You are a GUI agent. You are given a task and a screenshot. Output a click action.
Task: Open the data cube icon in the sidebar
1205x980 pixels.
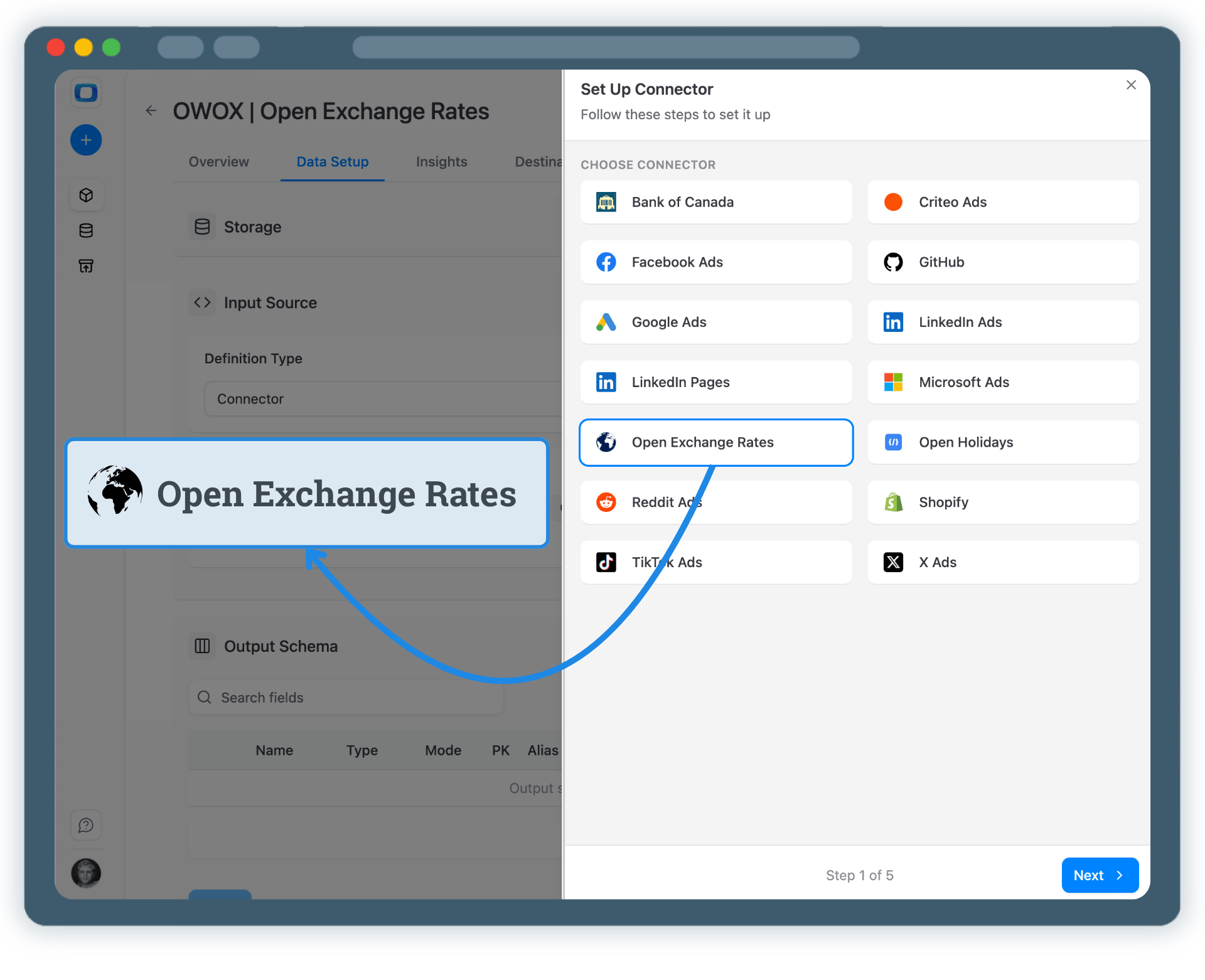pyautogui.click(x=87, y=195)
